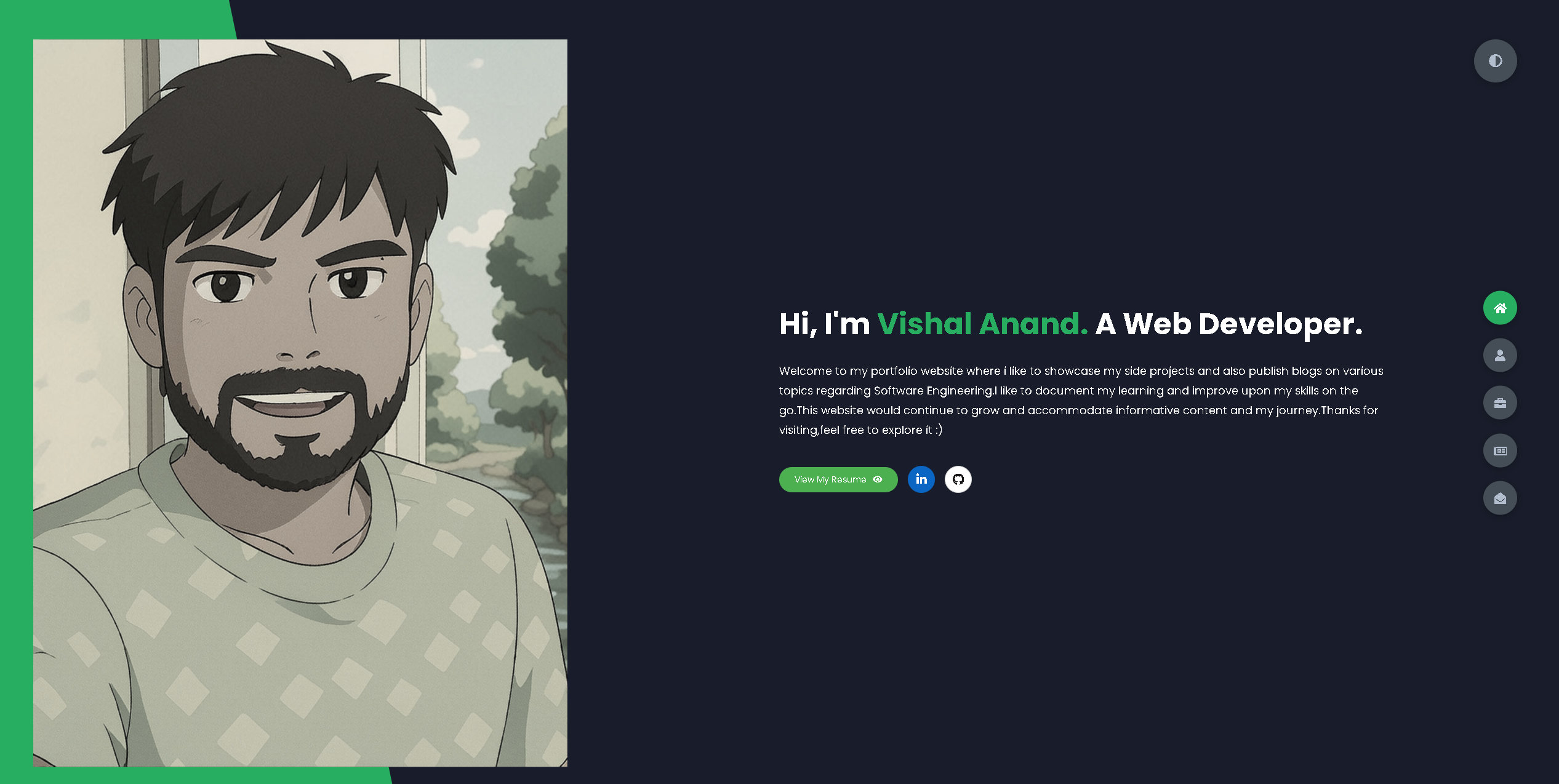Open the Blogs newspaper icon
Viewport: 1559px width, 784px height.
point(1500,450)
